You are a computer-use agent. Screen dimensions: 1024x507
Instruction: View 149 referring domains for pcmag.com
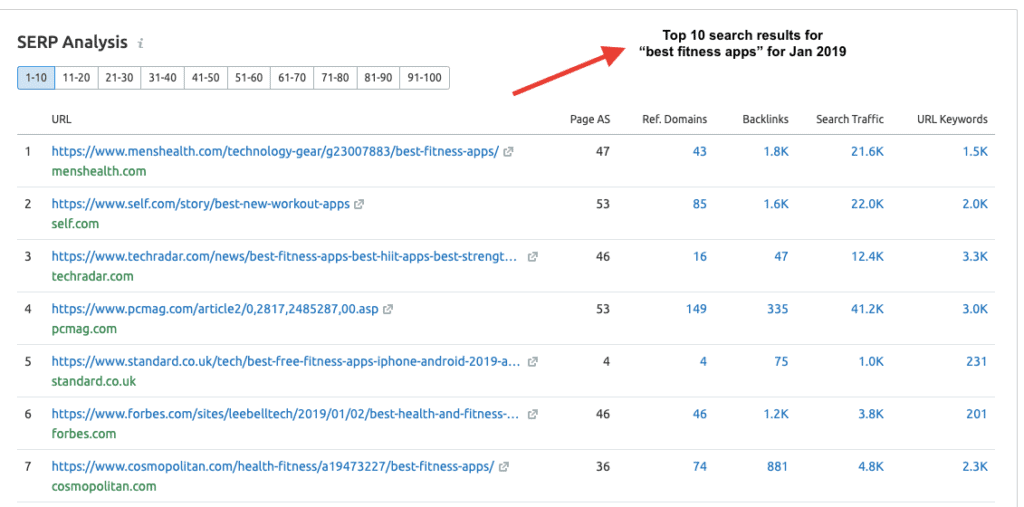pos(696,309)
